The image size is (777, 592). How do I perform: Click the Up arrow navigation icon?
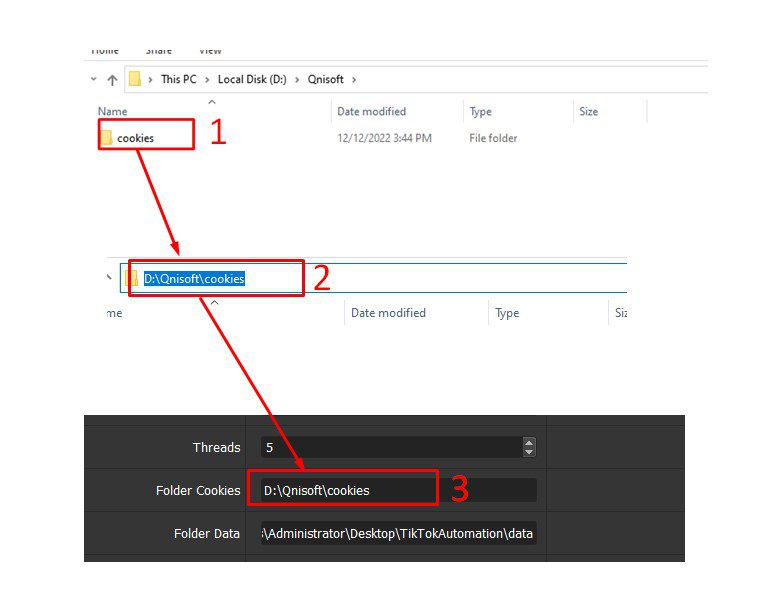click(x=112, y=80)
